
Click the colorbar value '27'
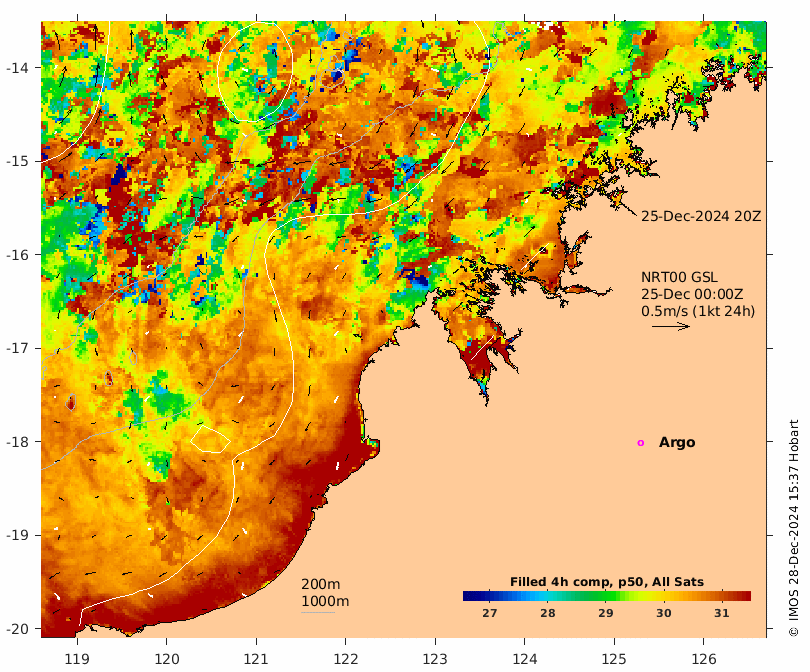[x=489, y=613]
